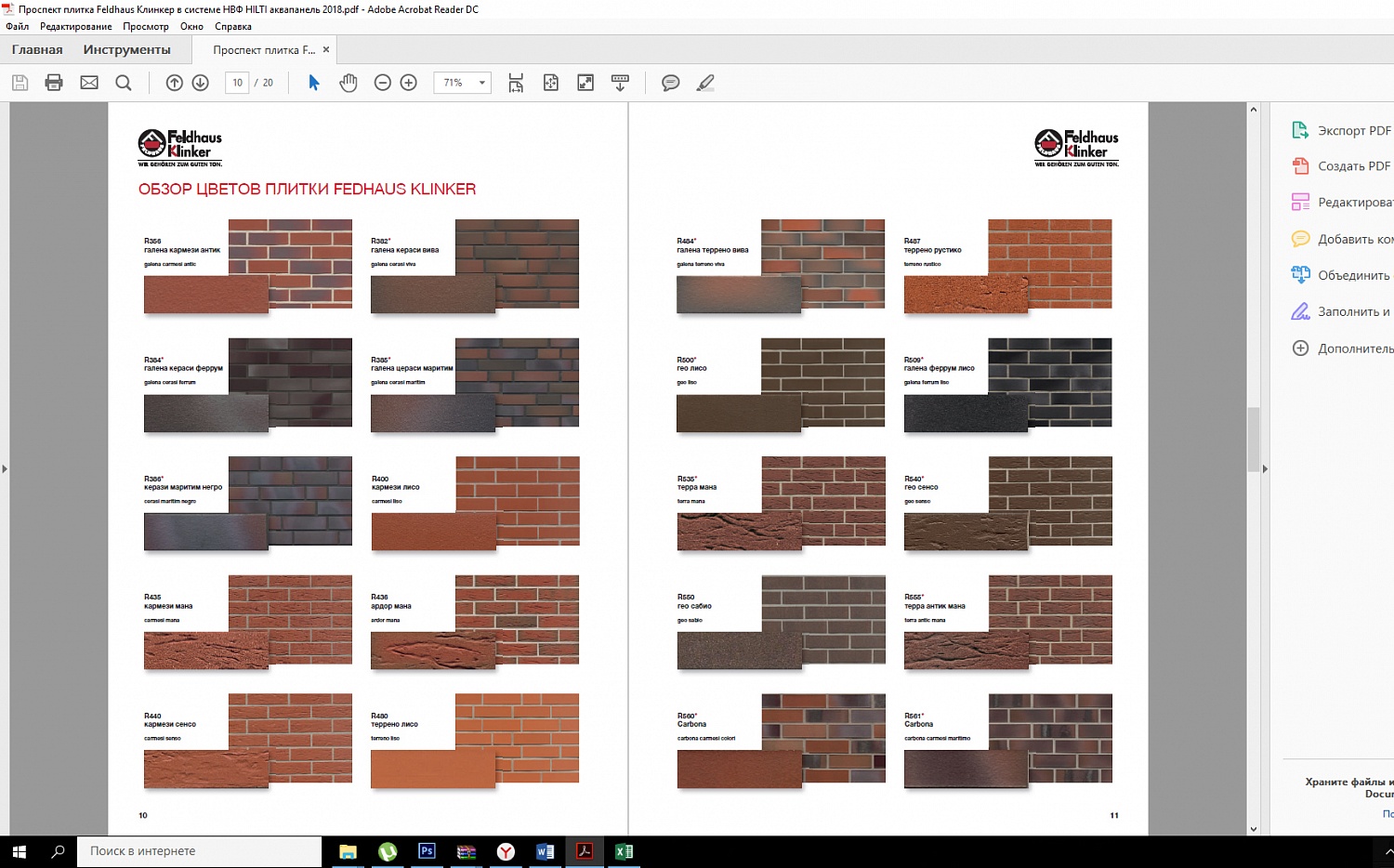Screen dimensions: 1394x868
Task: Go to previous page arrow
Action: tap(174, 83)
